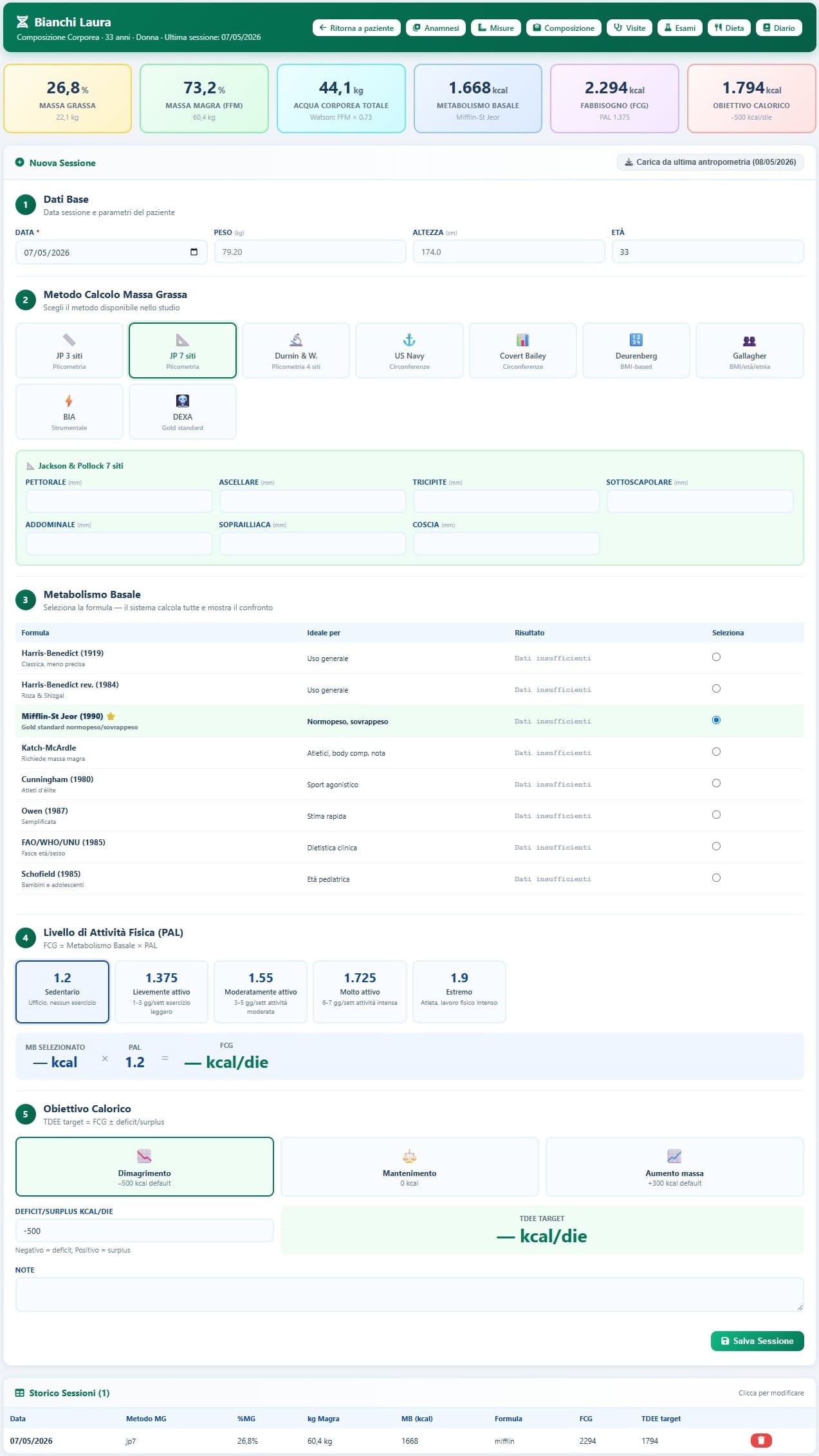Choose the DEXA gold standard method
Screen dimensions: 819x1456
point(183,411)
